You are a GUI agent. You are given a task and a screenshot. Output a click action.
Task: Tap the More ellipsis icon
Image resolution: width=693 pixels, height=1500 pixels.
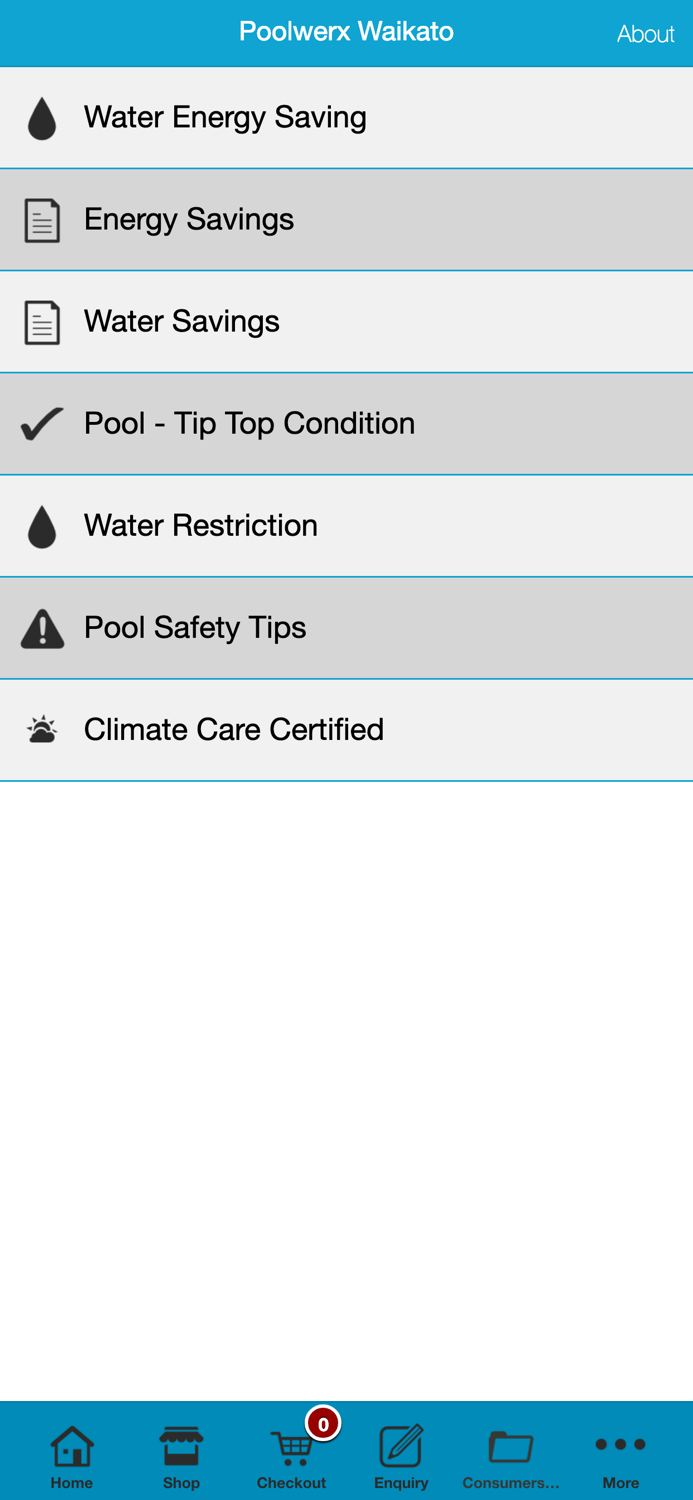pos(620,1445)
